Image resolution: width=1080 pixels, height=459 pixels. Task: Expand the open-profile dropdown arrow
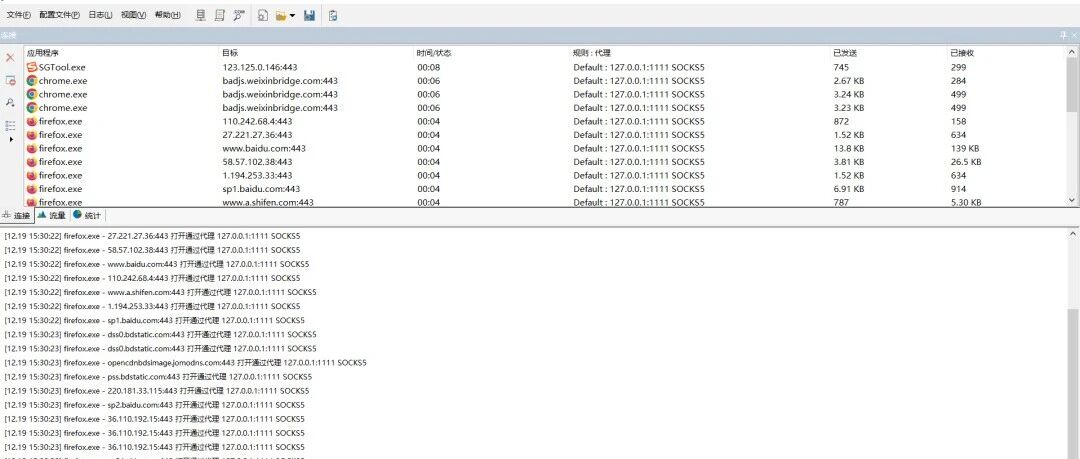[x=293, y=16]
